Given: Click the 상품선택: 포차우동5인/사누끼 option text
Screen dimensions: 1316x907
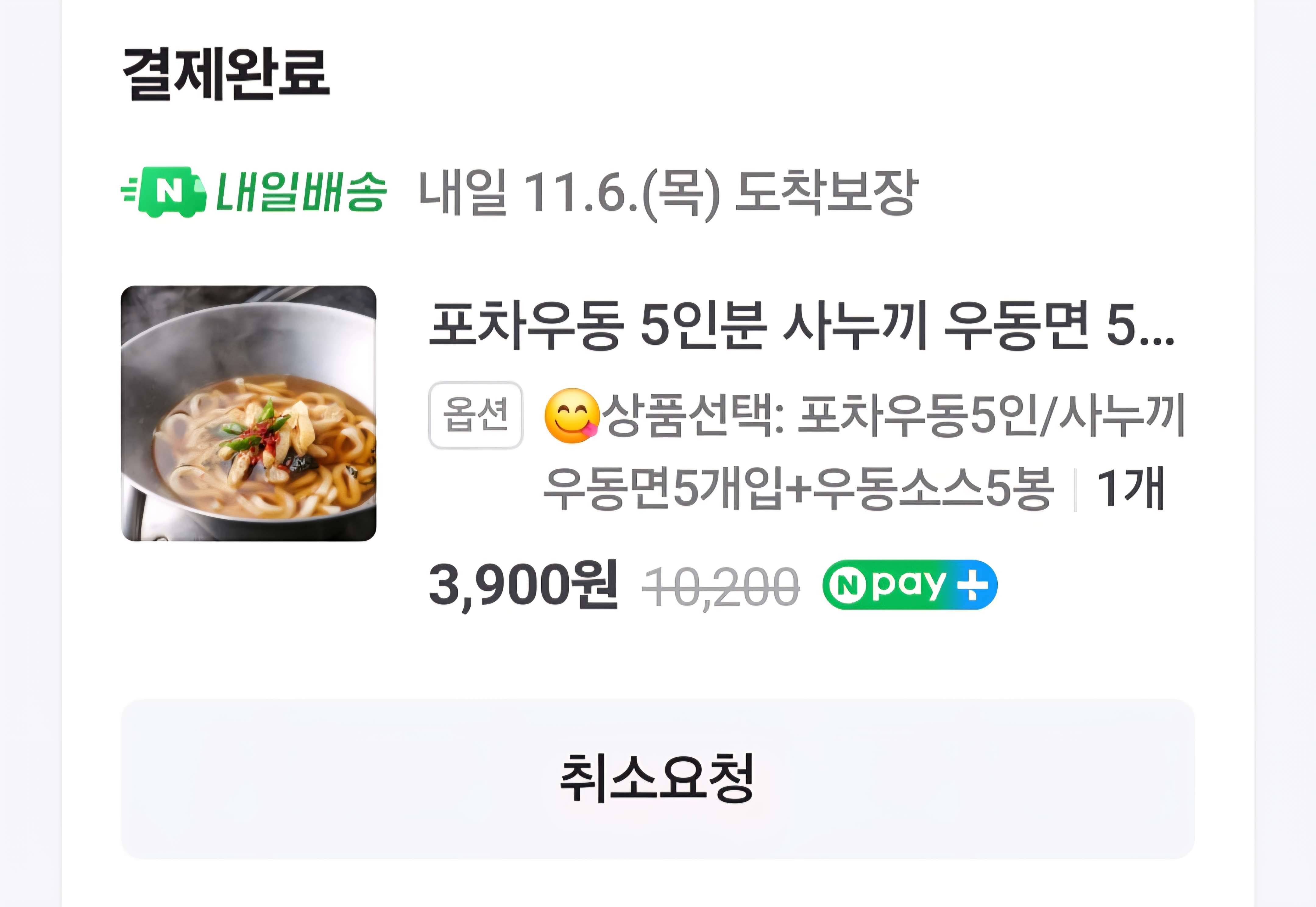Looking at the screenshot, I should 893,415.
